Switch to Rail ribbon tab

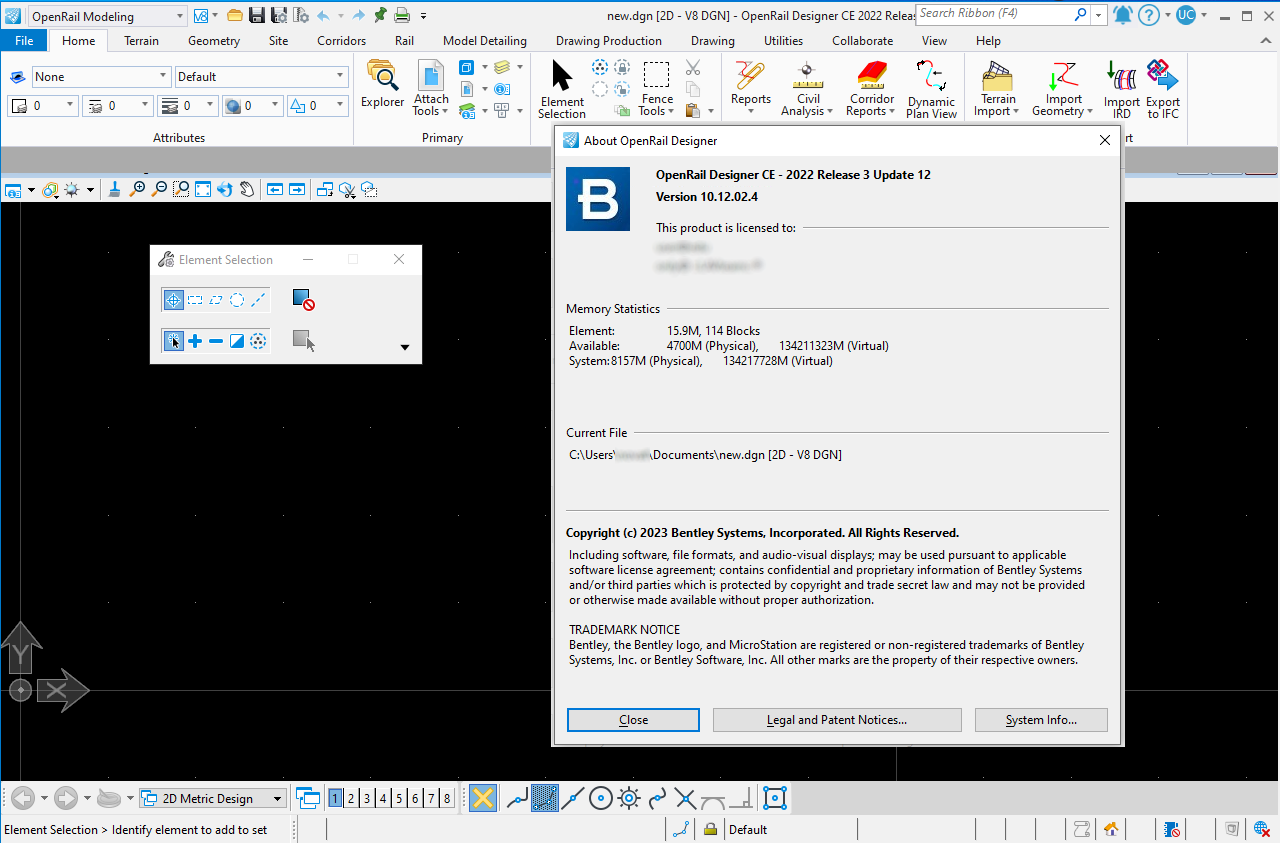tap(404, 41)
